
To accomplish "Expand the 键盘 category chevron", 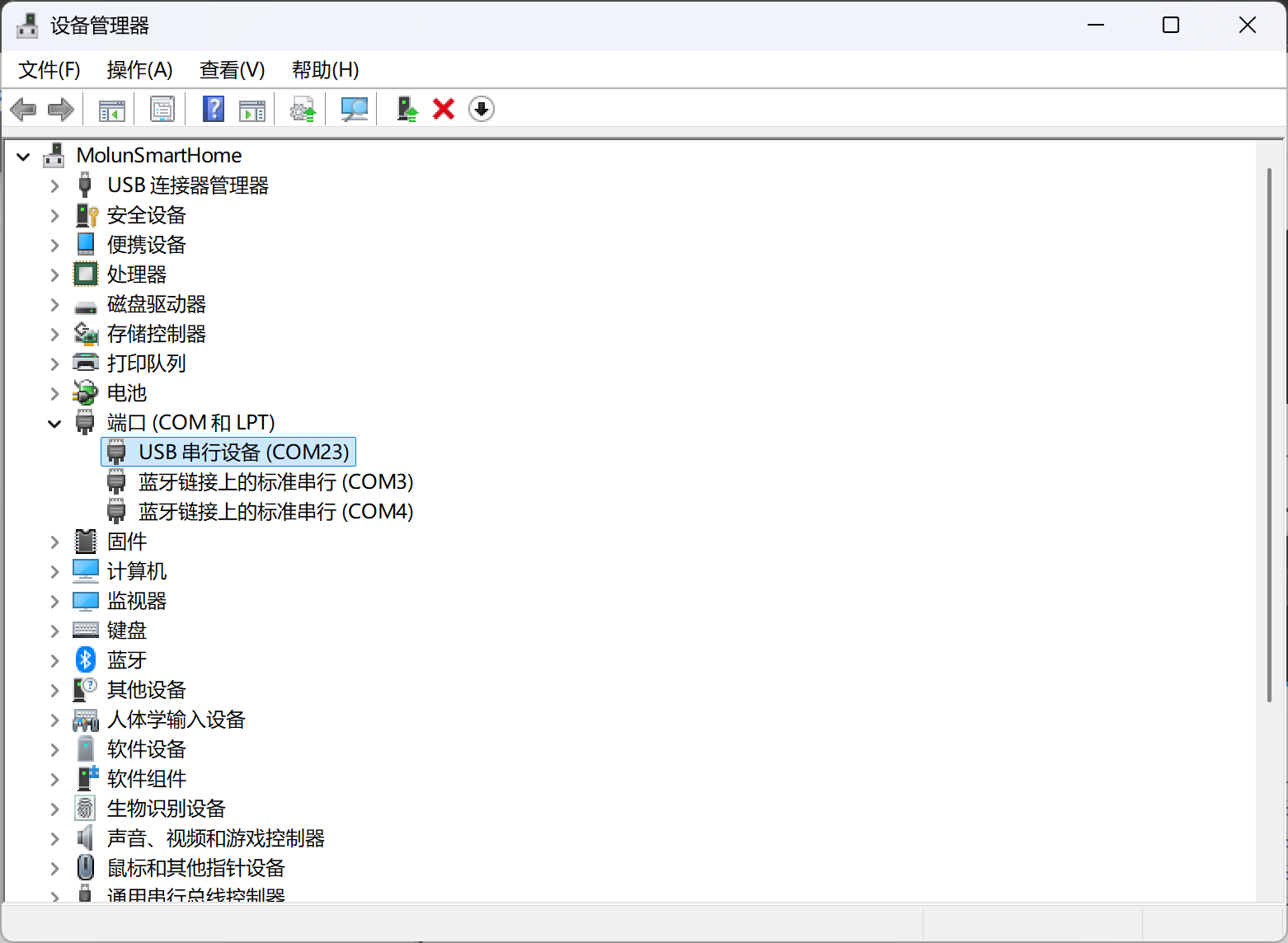I will [54, 631].
